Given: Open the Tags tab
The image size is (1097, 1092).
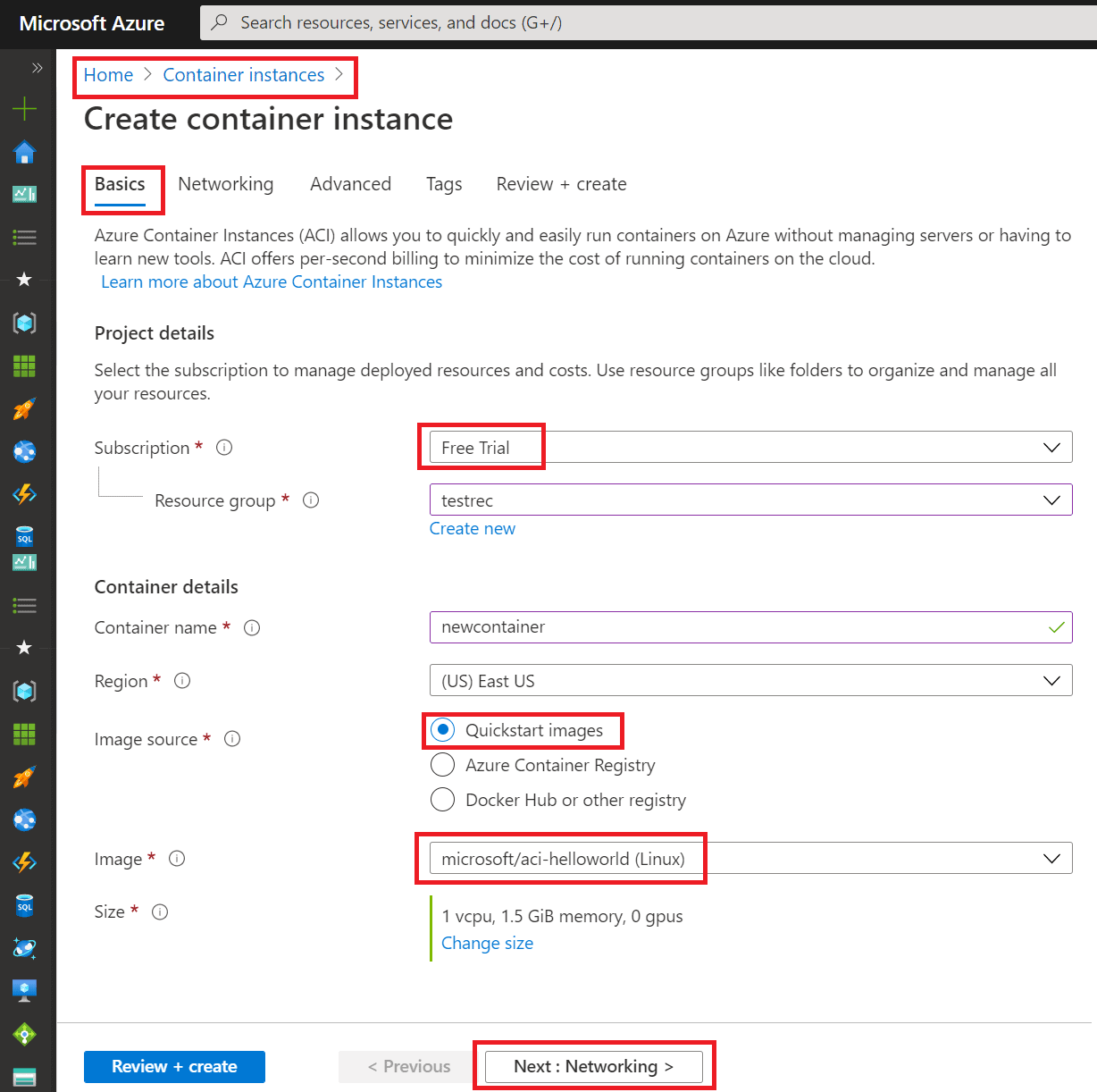Looking at the screenshot, I should (x=444, y=184).
